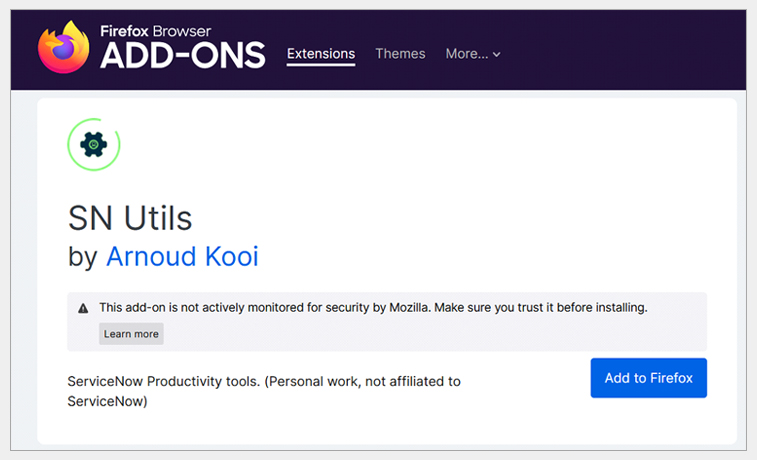This screenshot has width=757, height=460.
Task: Click the Firefox logo icon
Action: pos(64,48)
